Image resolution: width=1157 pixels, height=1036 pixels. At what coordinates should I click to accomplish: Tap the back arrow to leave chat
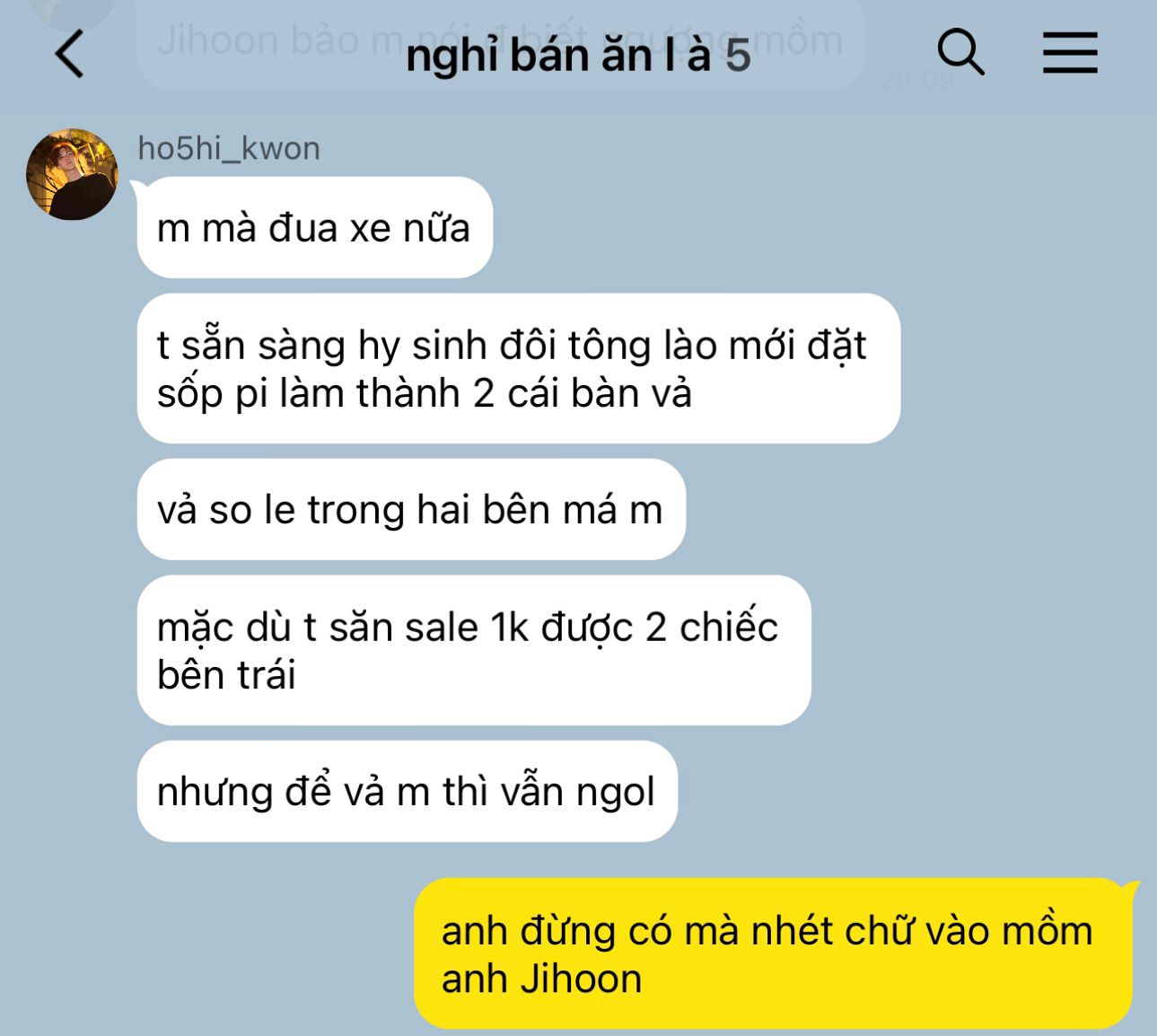pos(70,54)
